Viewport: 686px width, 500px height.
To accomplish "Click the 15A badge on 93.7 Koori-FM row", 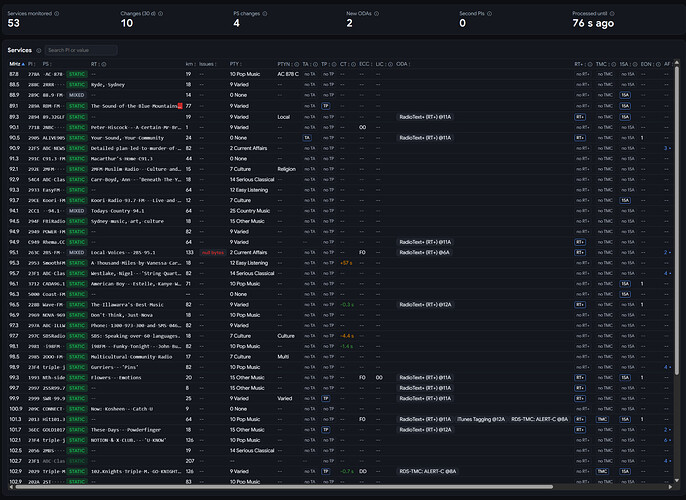I will point(625,200).
